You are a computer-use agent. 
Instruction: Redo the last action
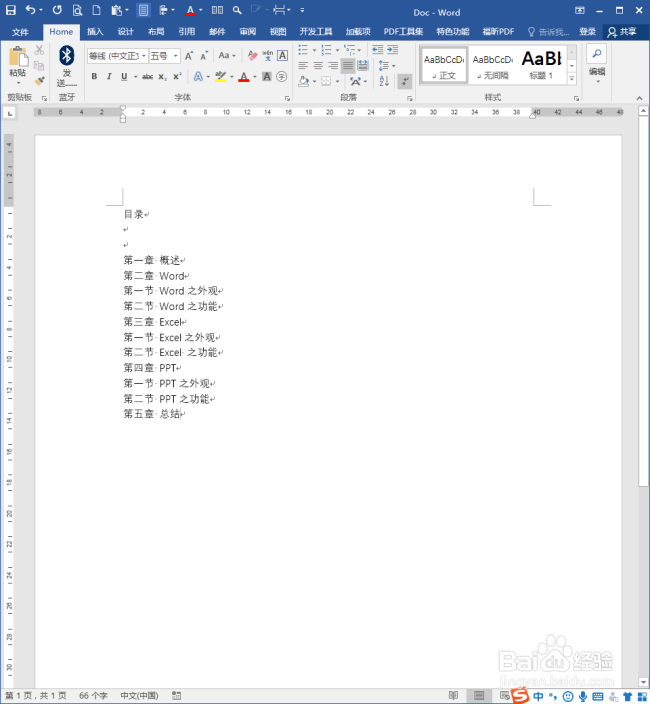[x=57, y=9]
